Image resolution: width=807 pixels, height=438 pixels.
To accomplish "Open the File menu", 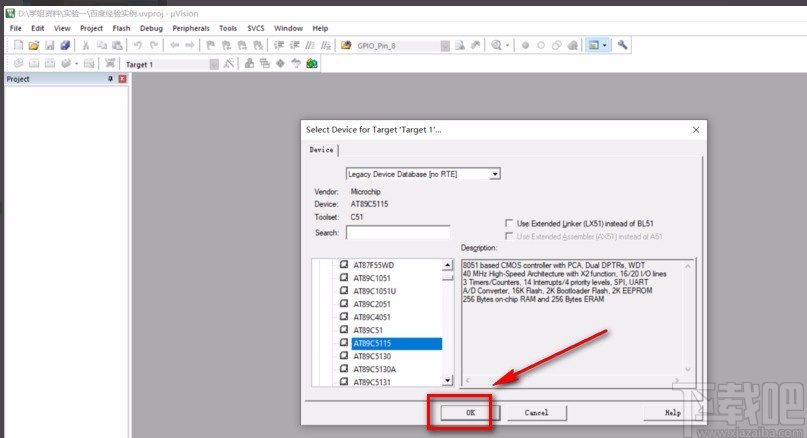I will 16,28.
